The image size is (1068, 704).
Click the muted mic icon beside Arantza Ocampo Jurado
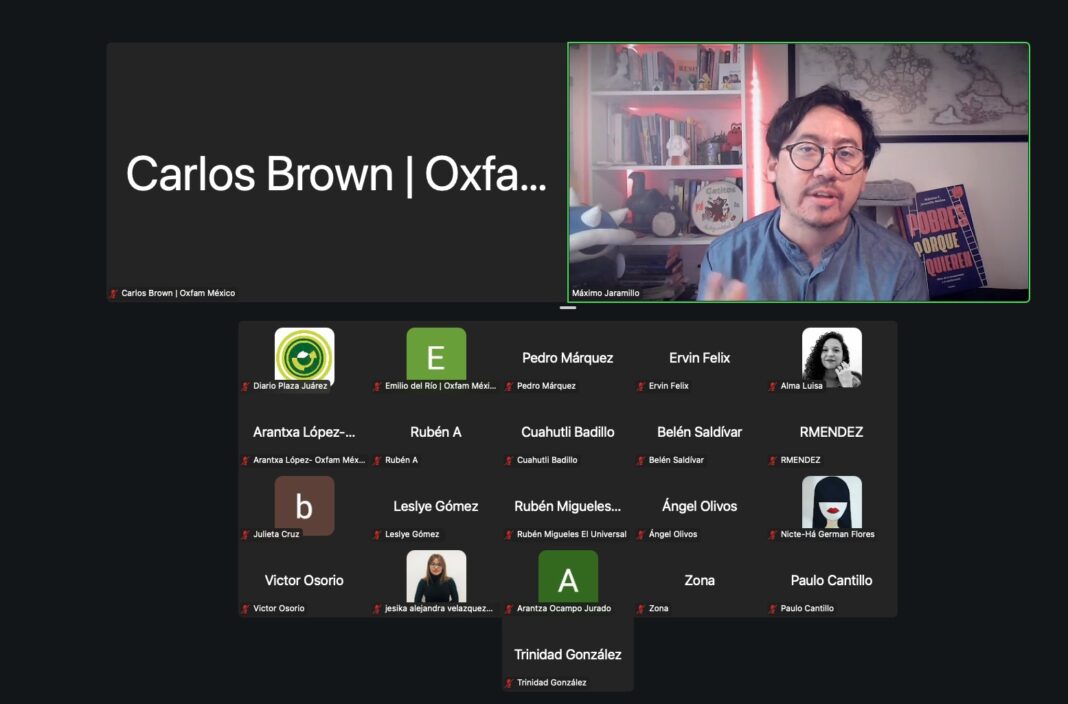509,609
